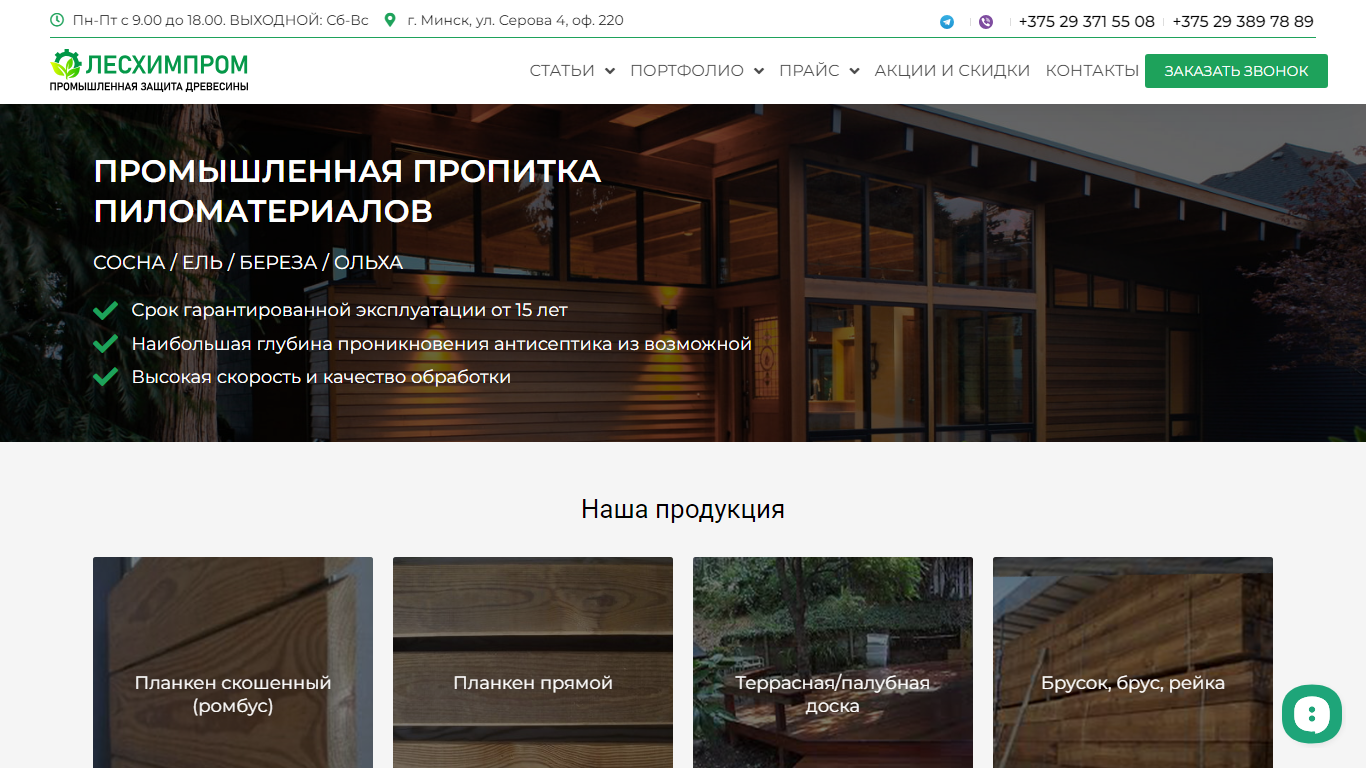Call phone number +375 29 371 55 08
1366x768 pixels.
click(x=1086, y=21)
